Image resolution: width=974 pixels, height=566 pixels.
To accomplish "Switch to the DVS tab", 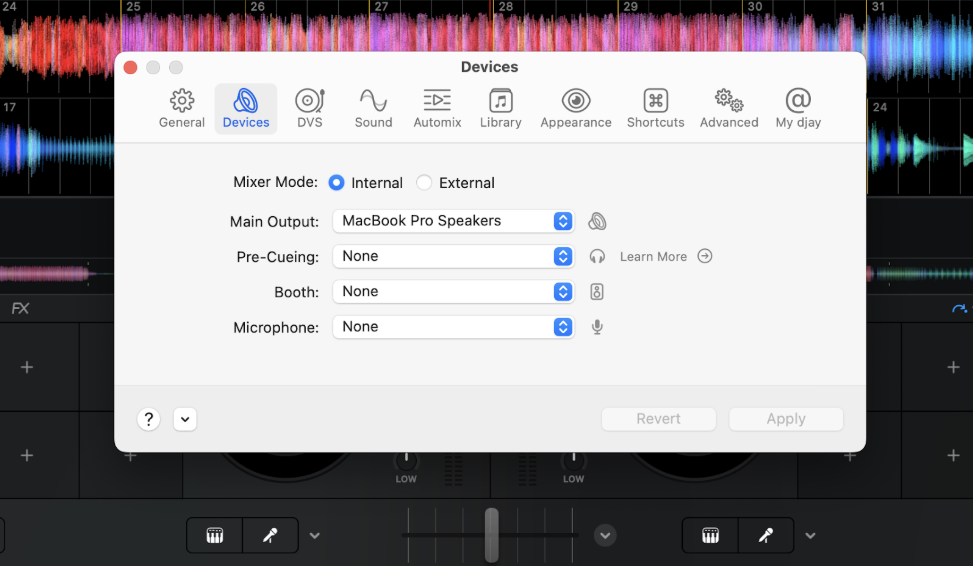I will pos(309,109).
